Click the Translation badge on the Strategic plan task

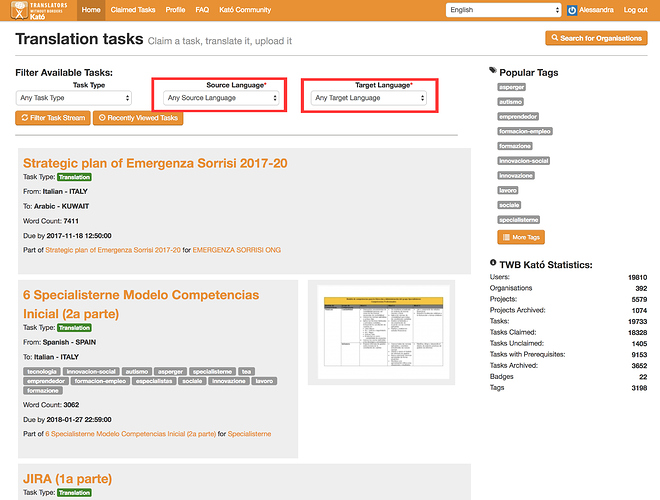(x=74, y=177)
